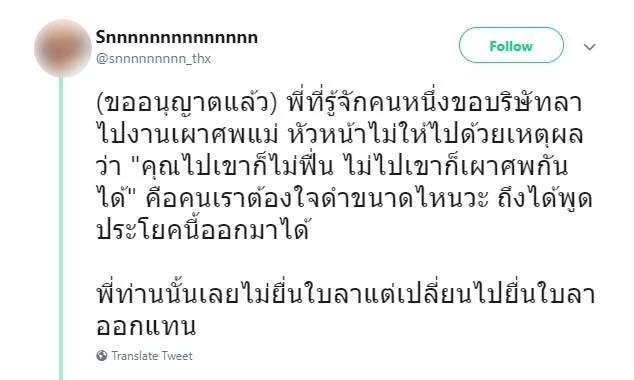
Task: Click second paragraph starting พี่ท่านนั้นเลยไม่ยื่นใบลา
Action: coord(346,294)
